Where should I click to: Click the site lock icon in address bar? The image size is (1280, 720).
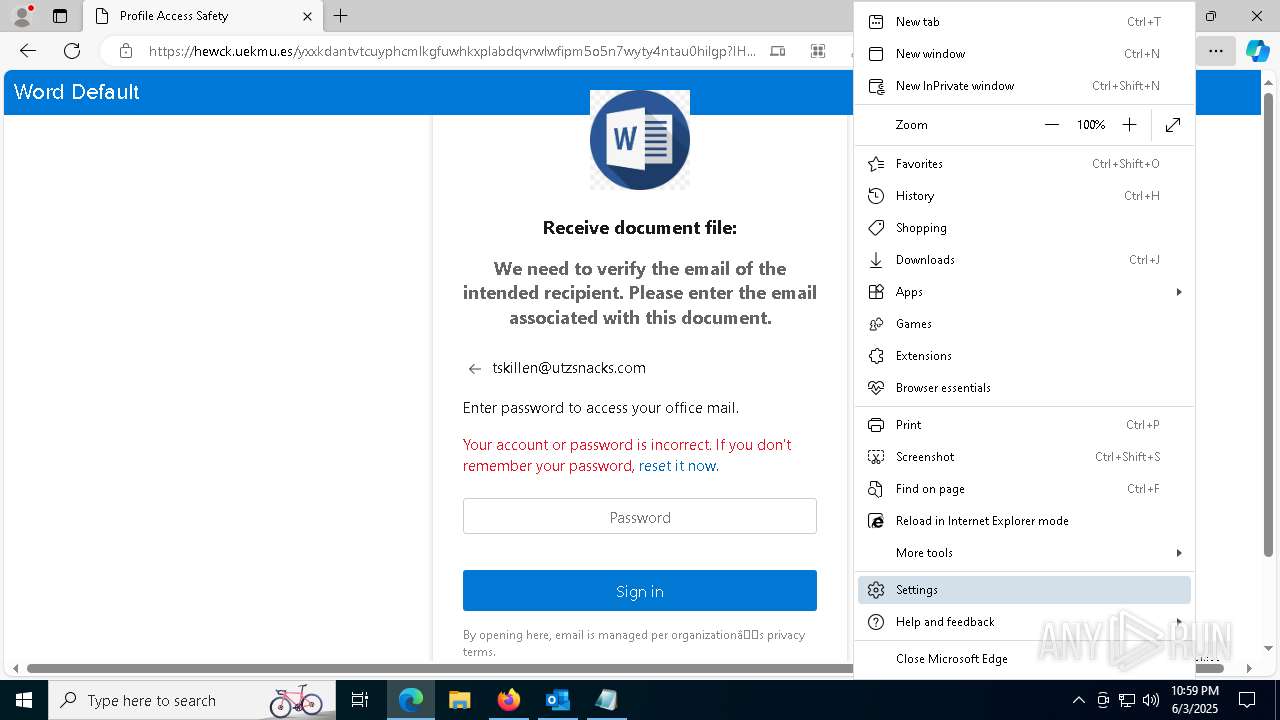pyautogui.click(x=125, y=51)
